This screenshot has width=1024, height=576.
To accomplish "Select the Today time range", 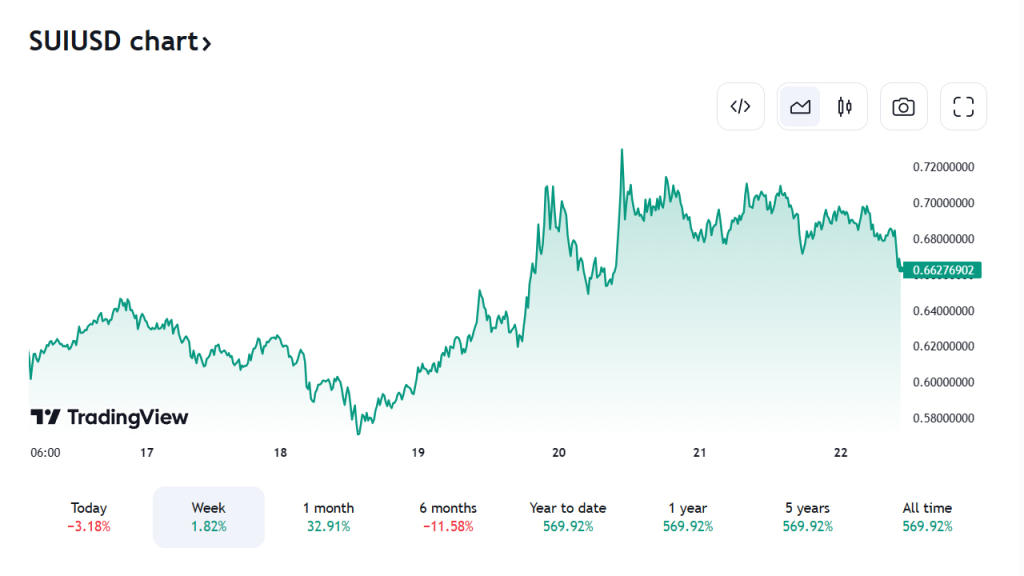I will click(x=89, y=516).
